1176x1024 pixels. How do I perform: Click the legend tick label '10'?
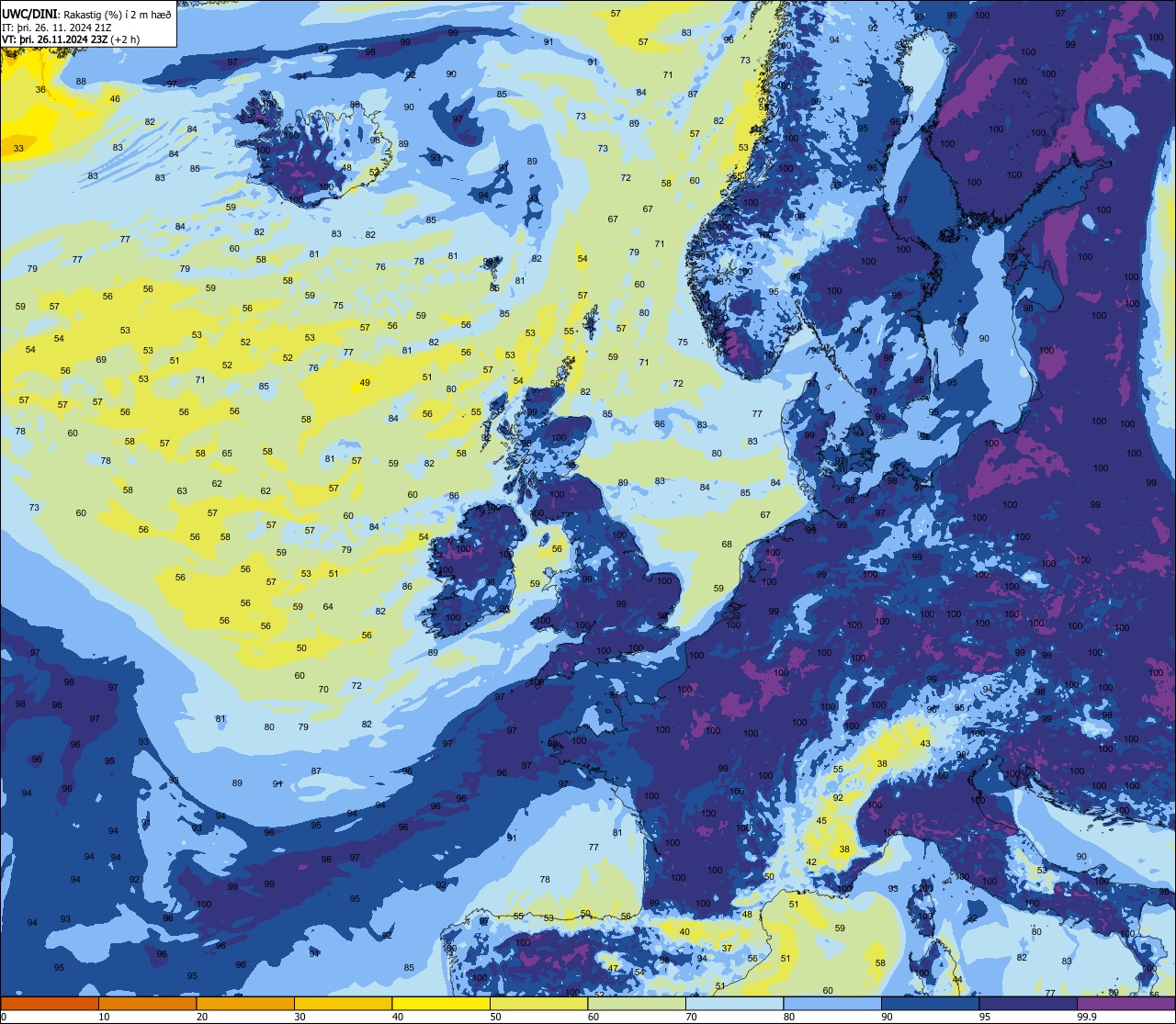104,1017
